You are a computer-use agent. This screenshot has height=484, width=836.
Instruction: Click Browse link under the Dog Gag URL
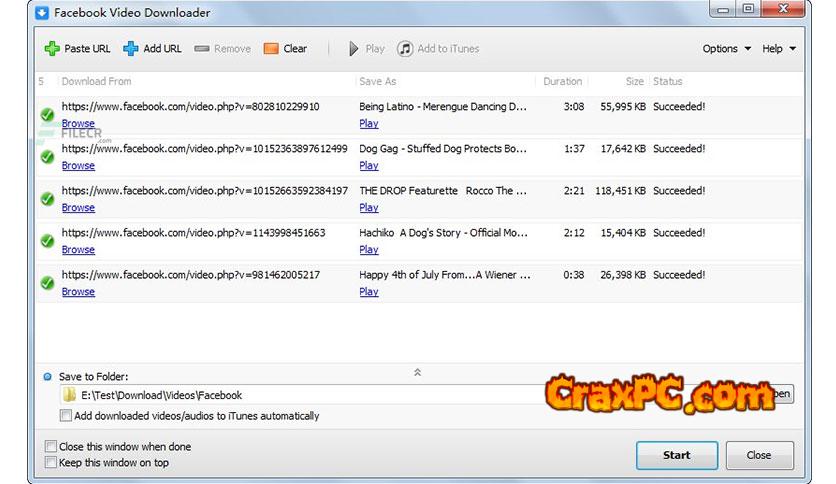[x=78, y=166]
